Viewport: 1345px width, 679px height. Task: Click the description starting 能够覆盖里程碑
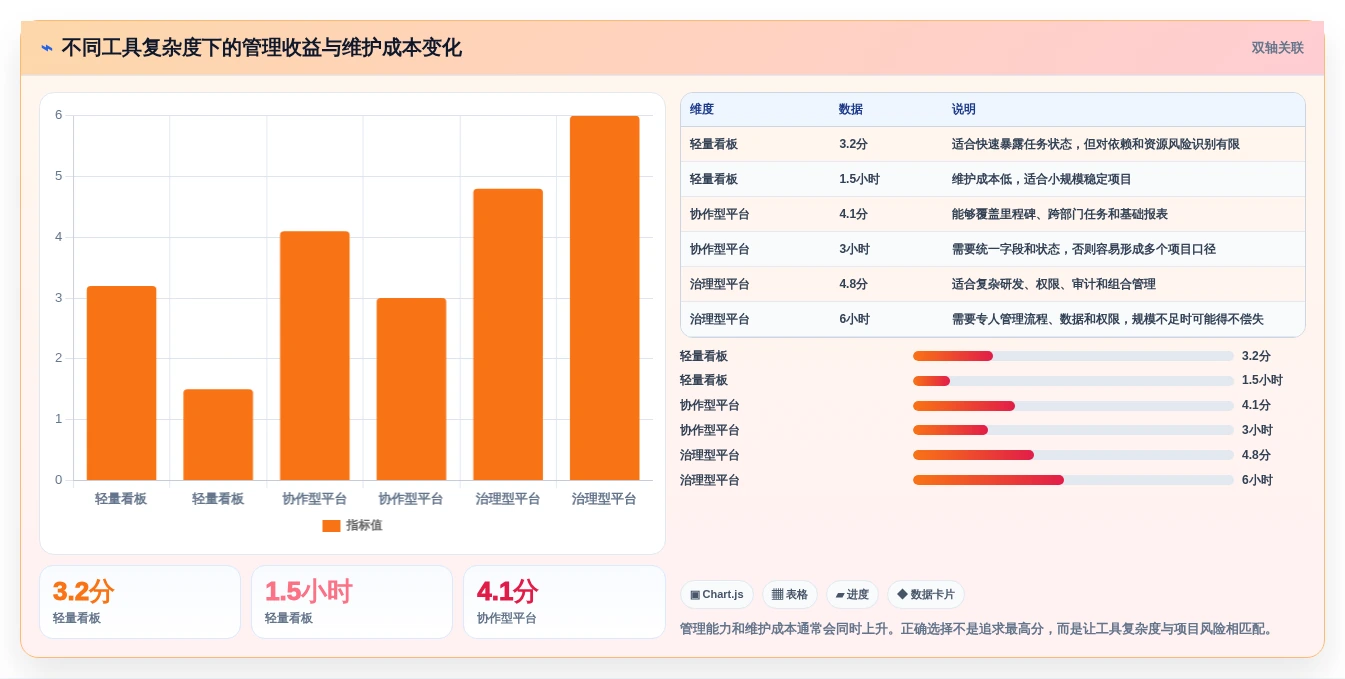click(1059, 214)
